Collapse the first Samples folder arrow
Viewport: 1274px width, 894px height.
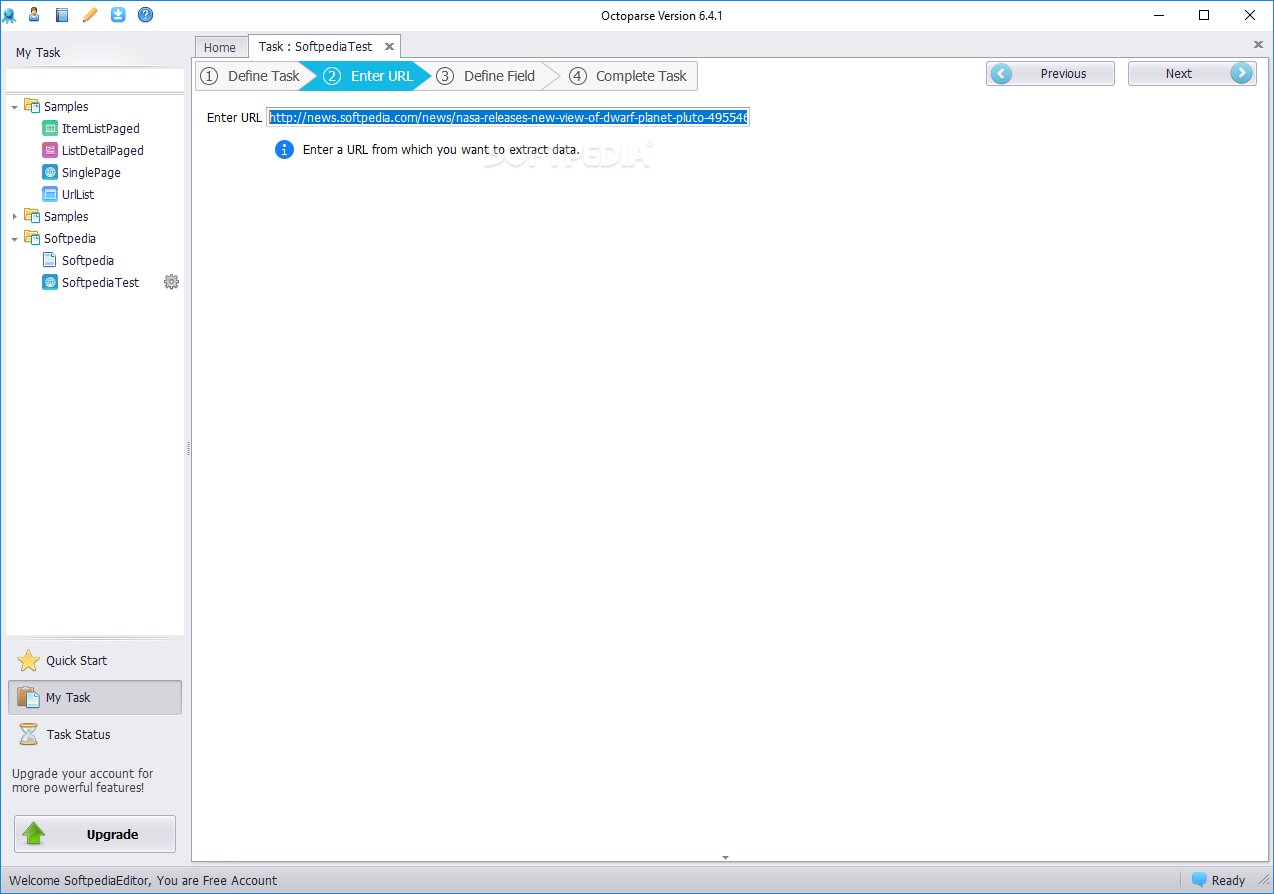tap(14, 107)
